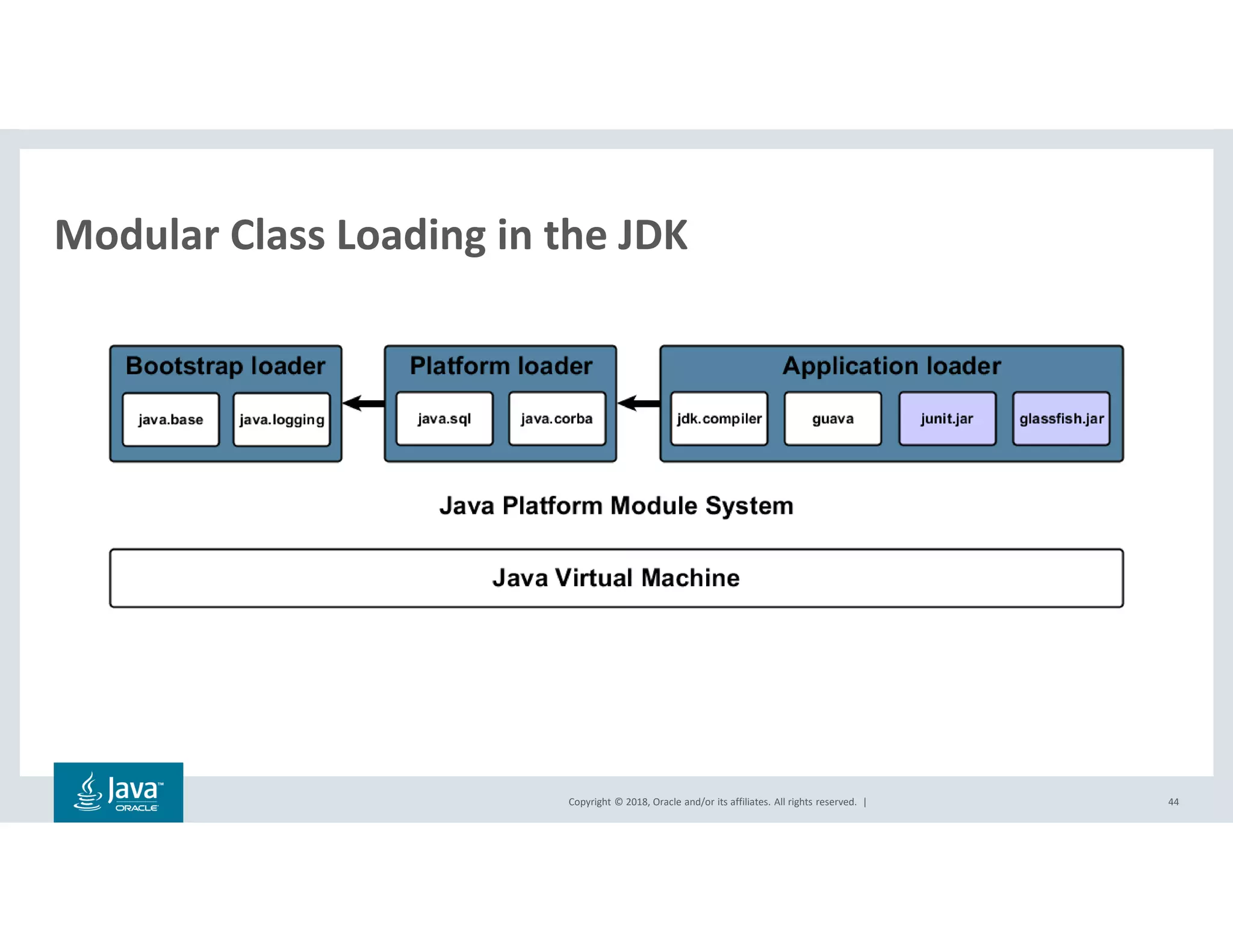Click the copyright symbol in footer
The height and width of the screenshot is (952, 1233).
[618, 802]
